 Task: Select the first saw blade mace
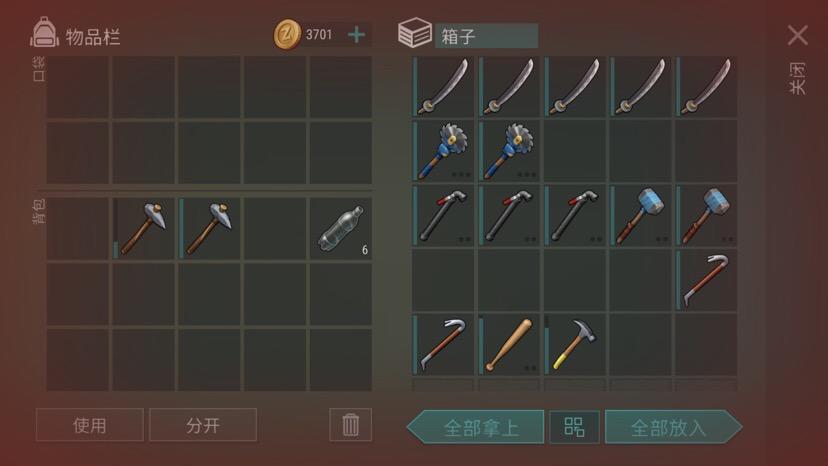[x=443, y=152]
